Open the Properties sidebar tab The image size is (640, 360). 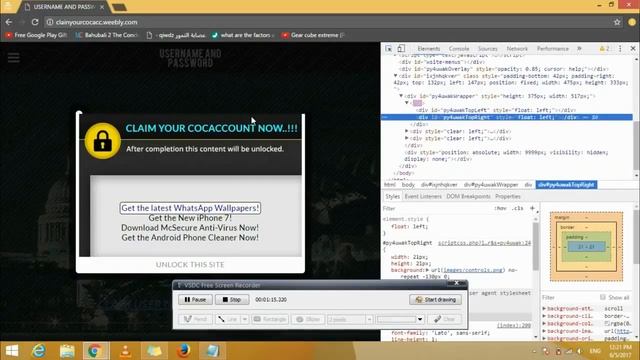coord(508,196)
